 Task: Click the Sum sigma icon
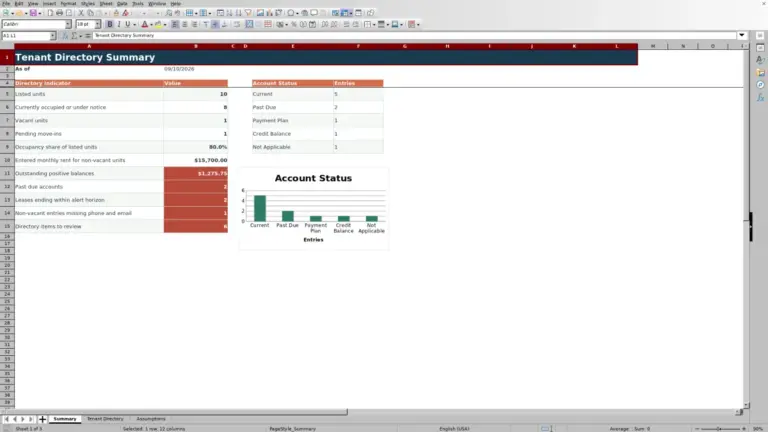[x=74, y=36]
